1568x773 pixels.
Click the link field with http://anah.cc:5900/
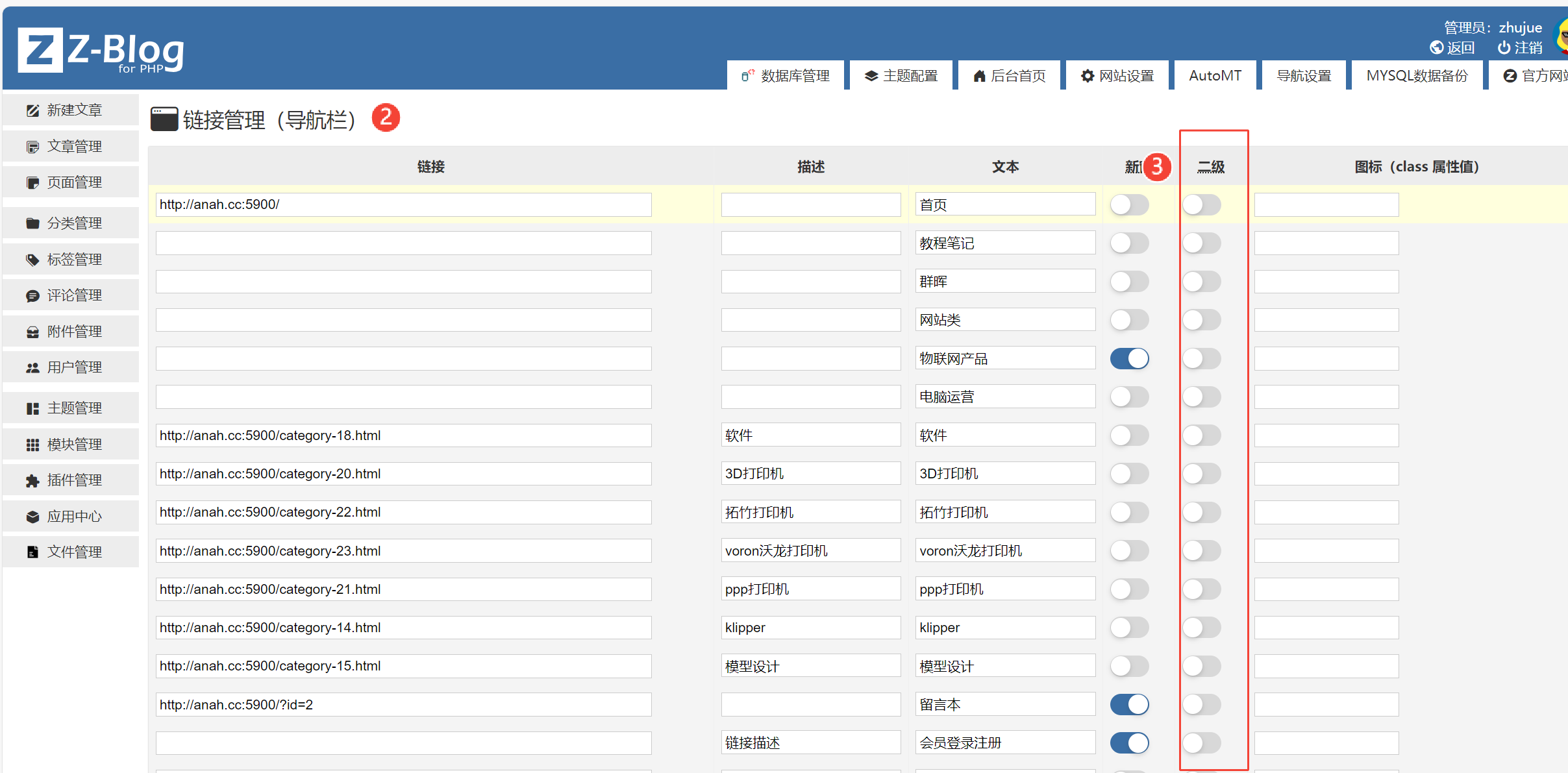click(403, 205)
